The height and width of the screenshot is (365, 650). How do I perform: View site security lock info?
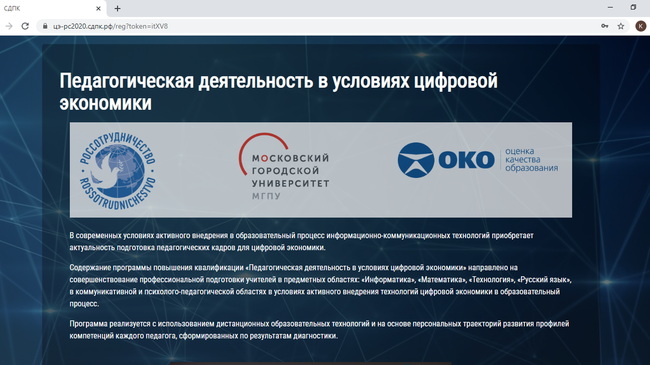[45, 26]
